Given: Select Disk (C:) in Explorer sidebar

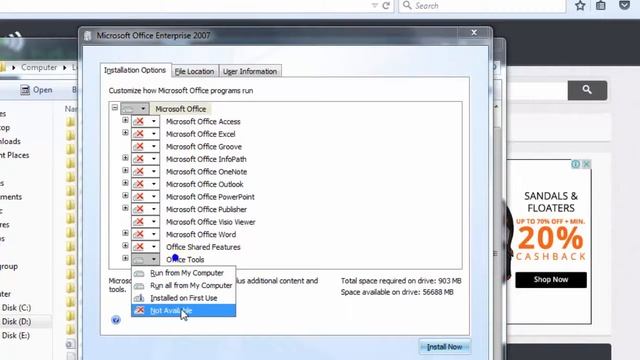Looking at the screenshot, I should click(16, 308).
